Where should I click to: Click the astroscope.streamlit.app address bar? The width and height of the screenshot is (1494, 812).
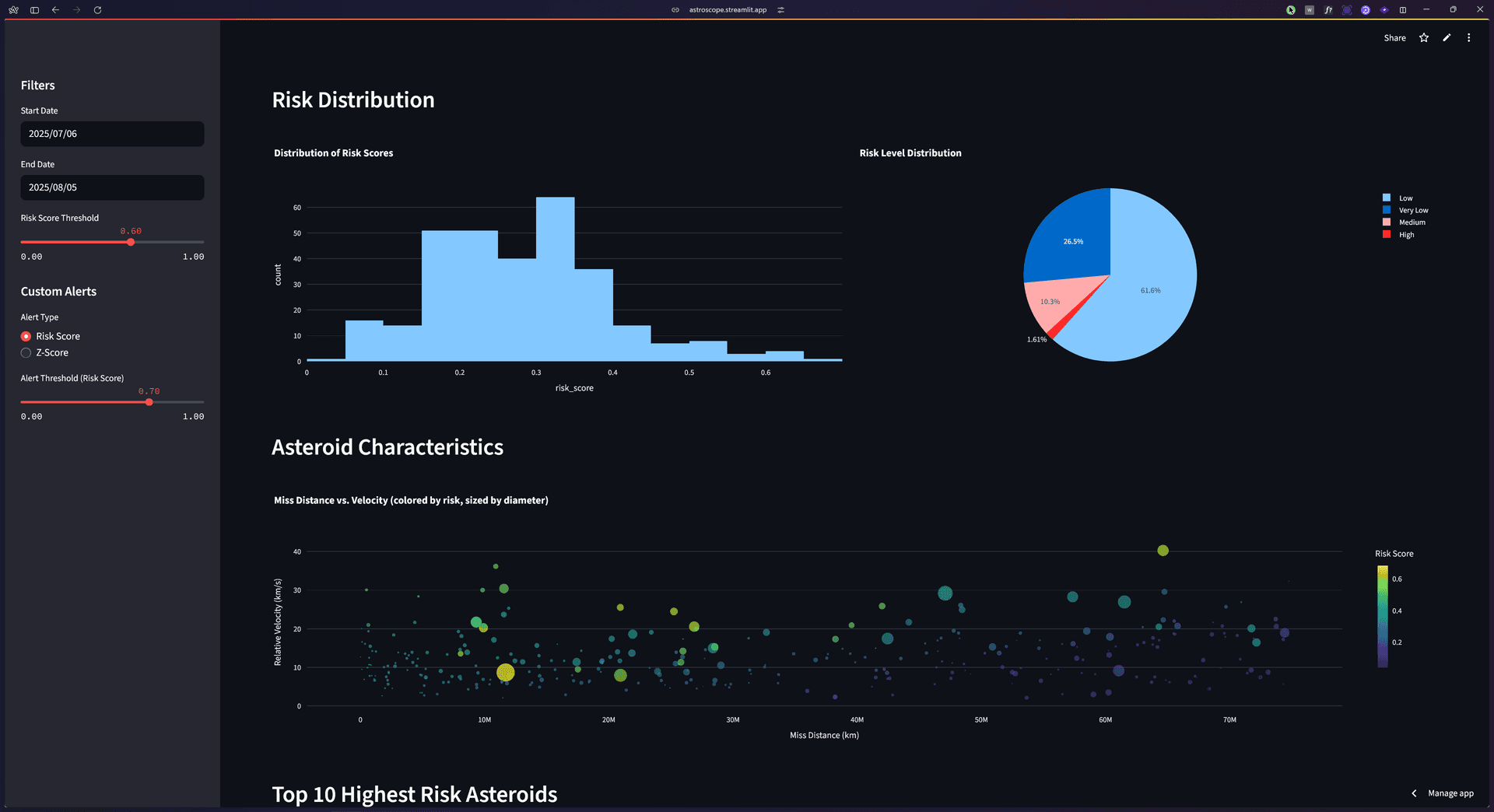pos(728,10)
